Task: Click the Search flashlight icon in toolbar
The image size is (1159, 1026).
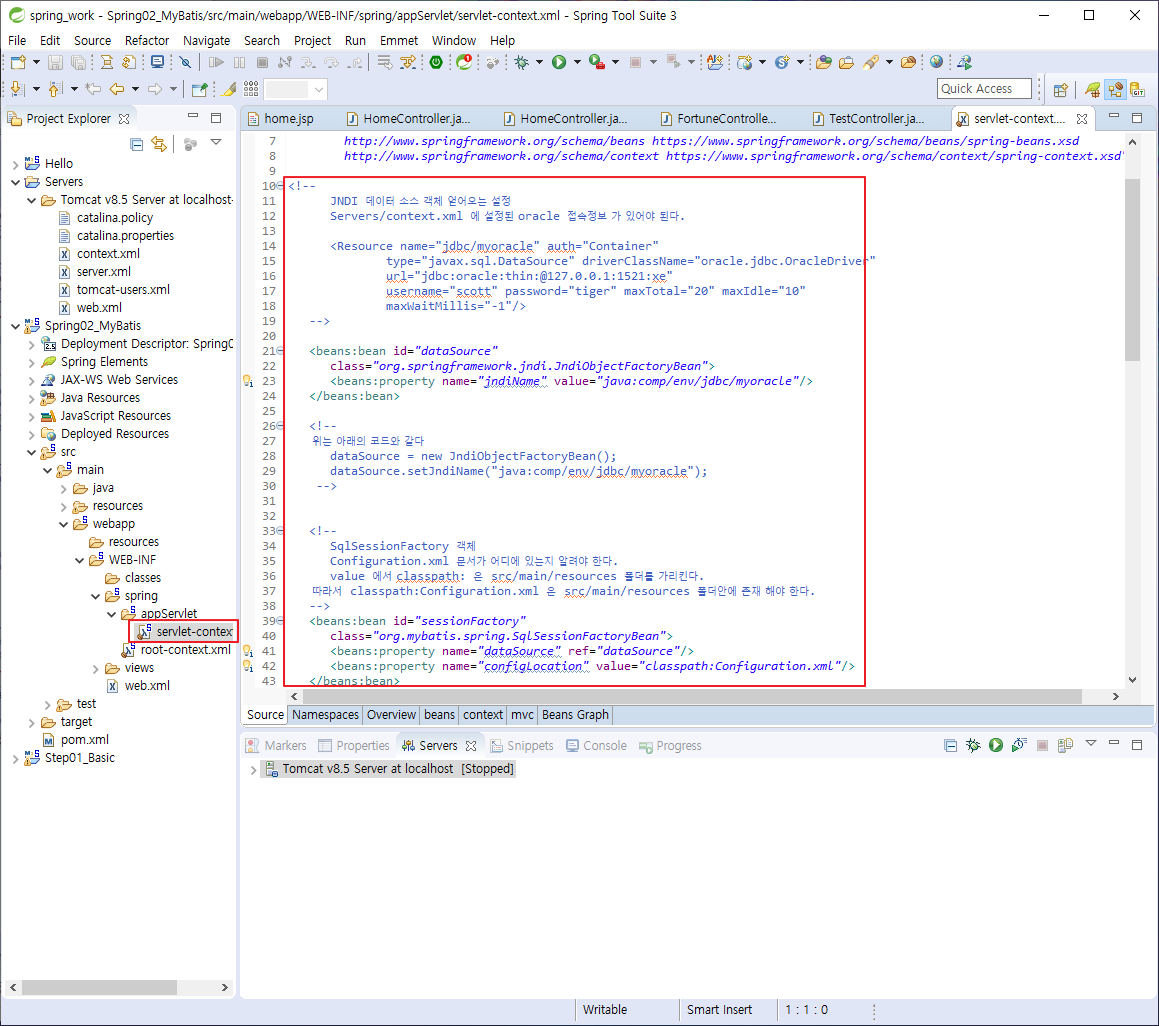Action: point(871,63)
